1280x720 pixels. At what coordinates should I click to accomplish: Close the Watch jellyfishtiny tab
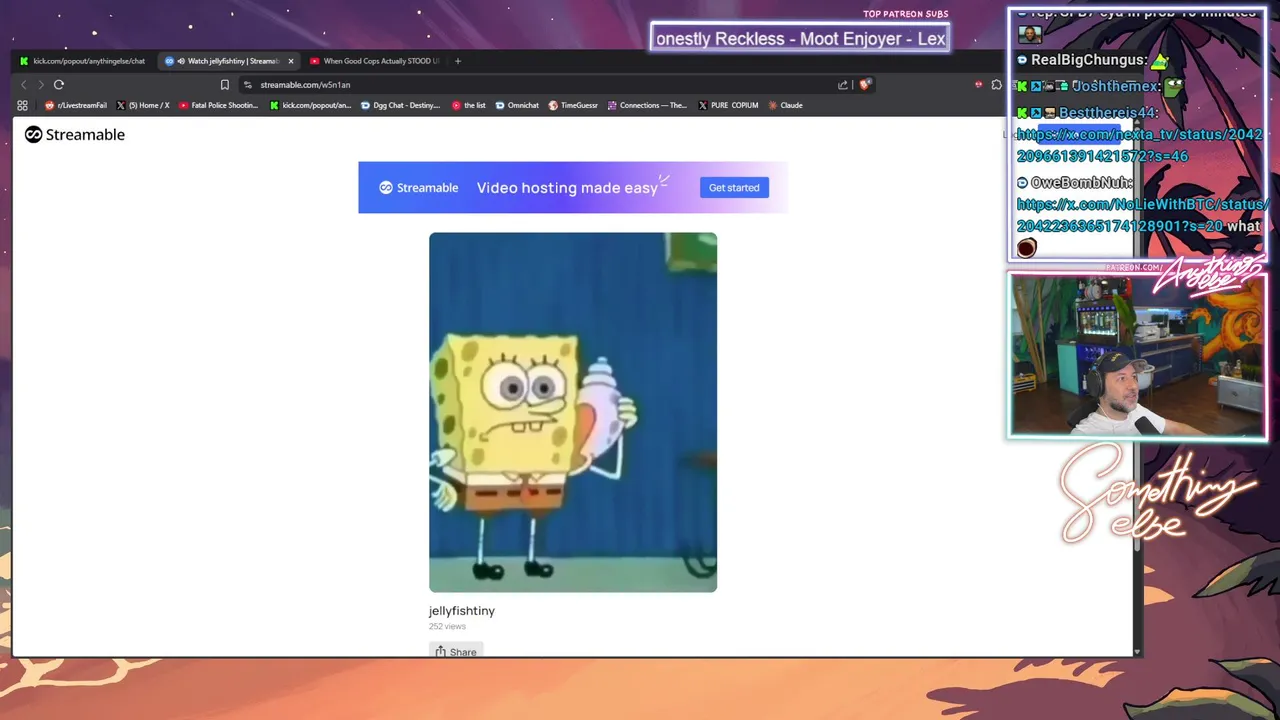click(291, 61)
